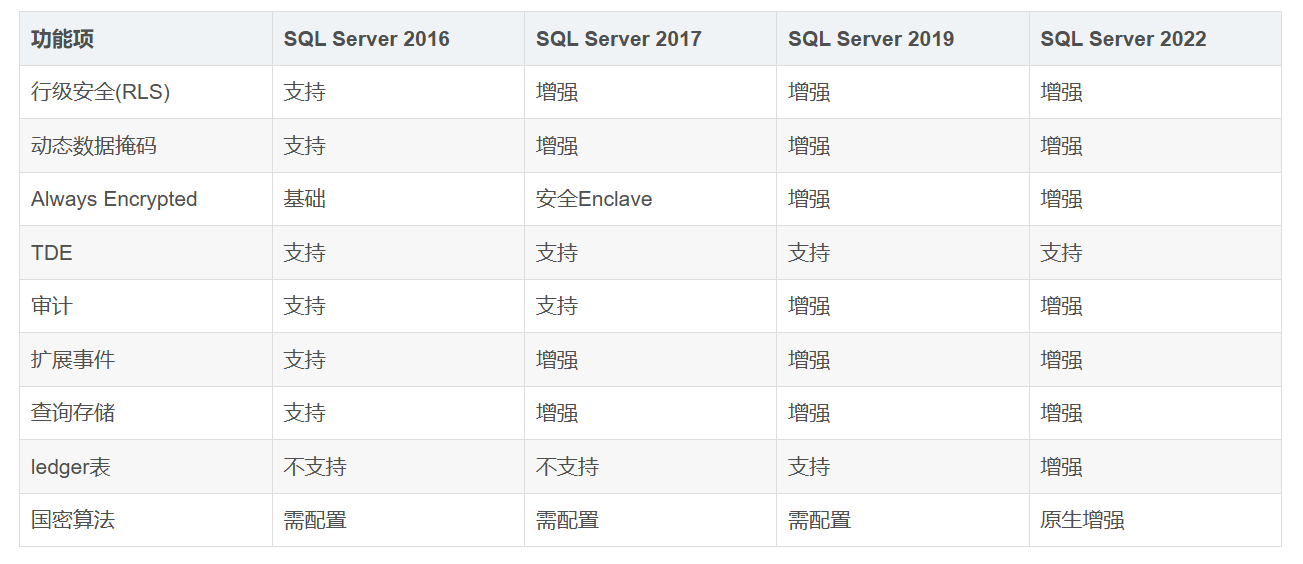Click the 原生增强 cell

coord(1082,520)
